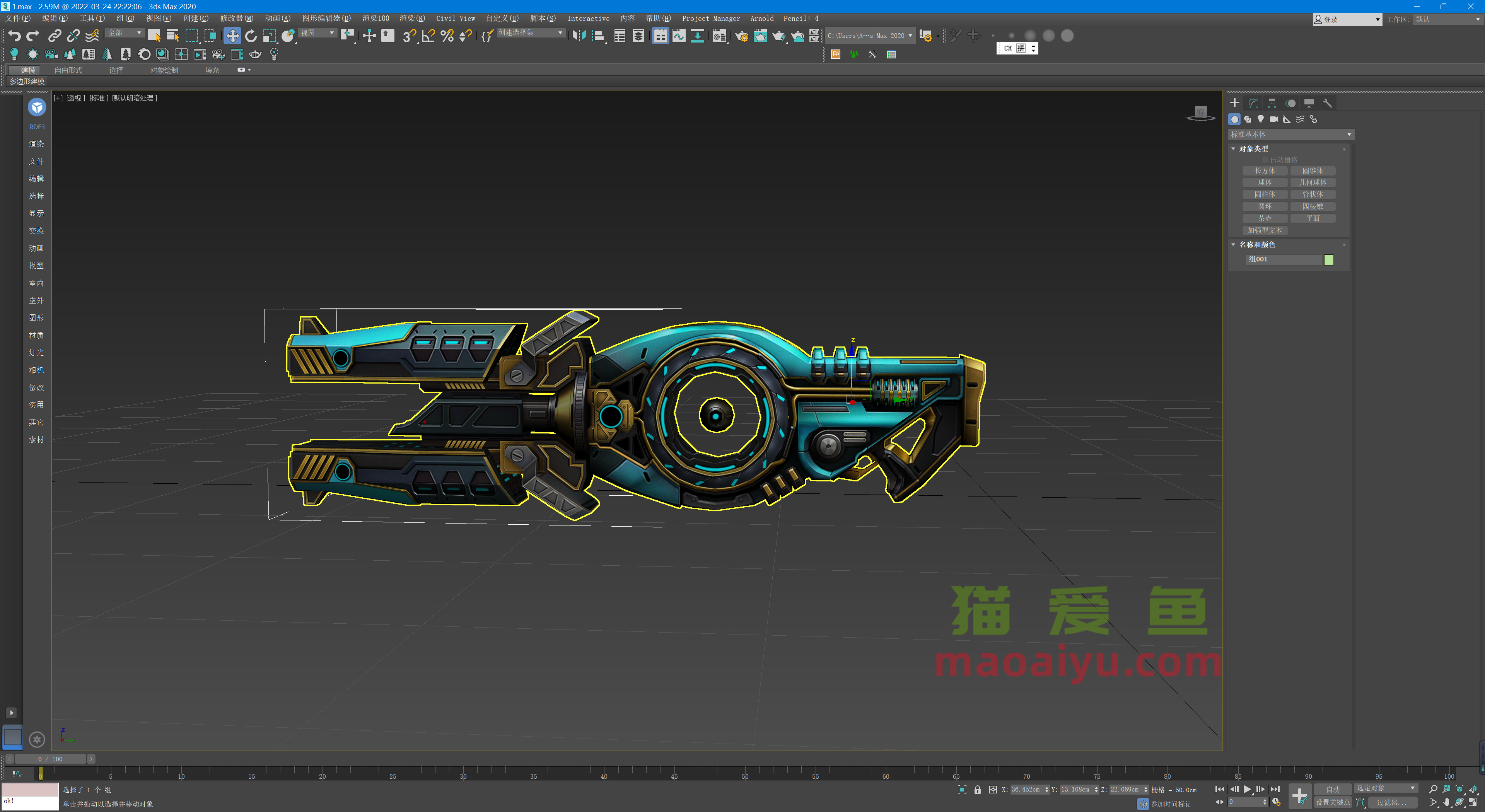Open the 全部 selection filter dropdown
The height and width of the screenshot is (812, 1485).
pos(125,33)
